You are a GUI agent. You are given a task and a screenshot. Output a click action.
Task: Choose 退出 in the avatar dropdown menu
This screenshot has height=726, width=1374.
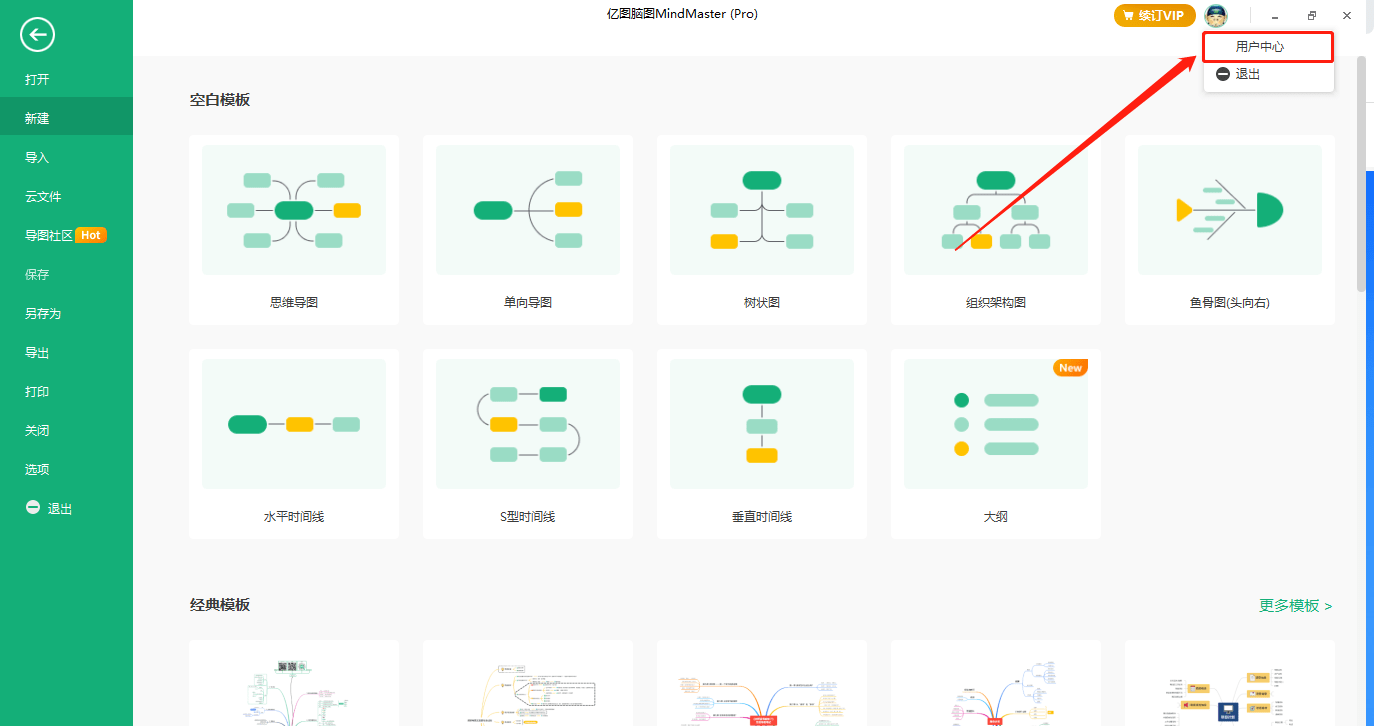click(1269, 74)
